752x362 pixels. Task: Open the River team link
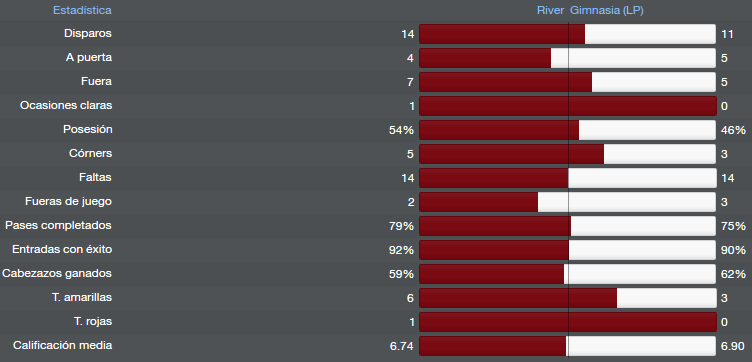point(550,10)
